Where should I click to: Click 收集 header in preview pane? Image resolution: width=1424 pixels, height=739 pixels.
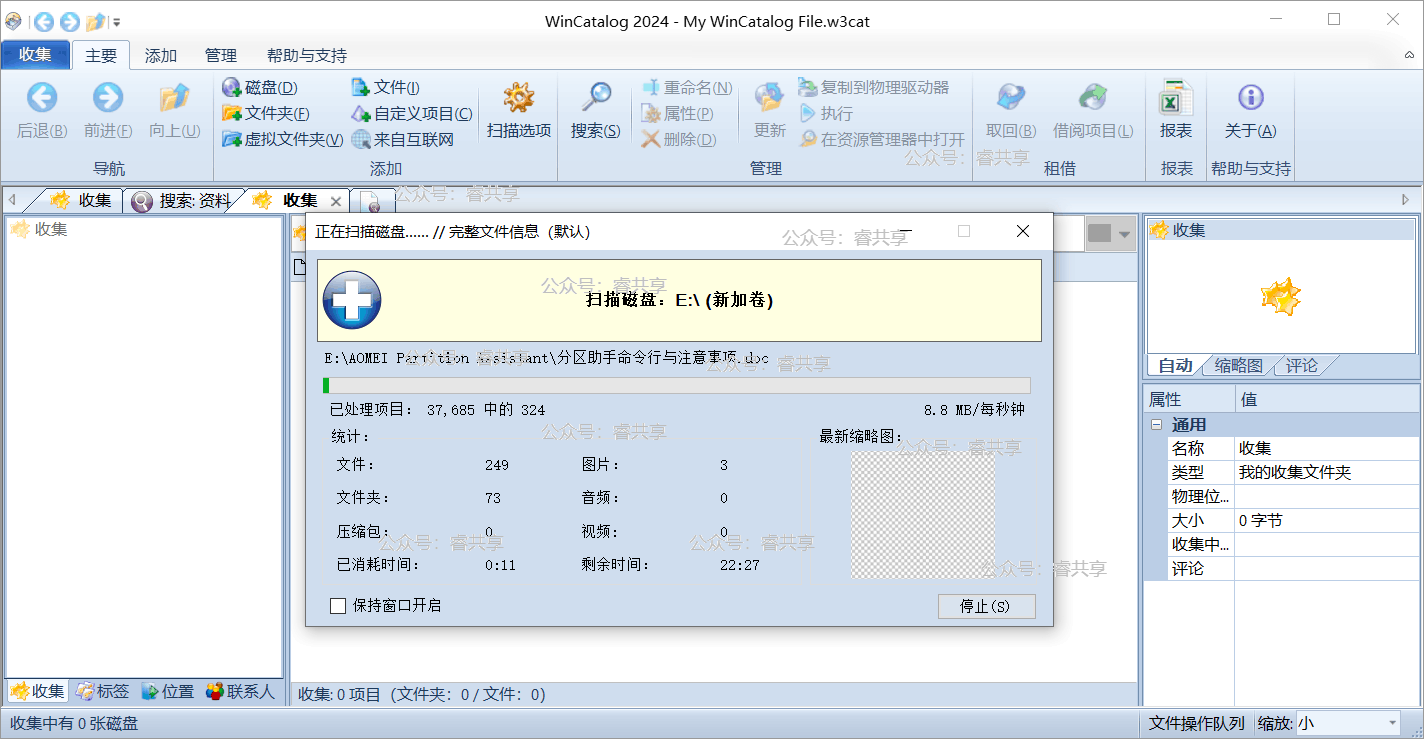point(1282,230)
